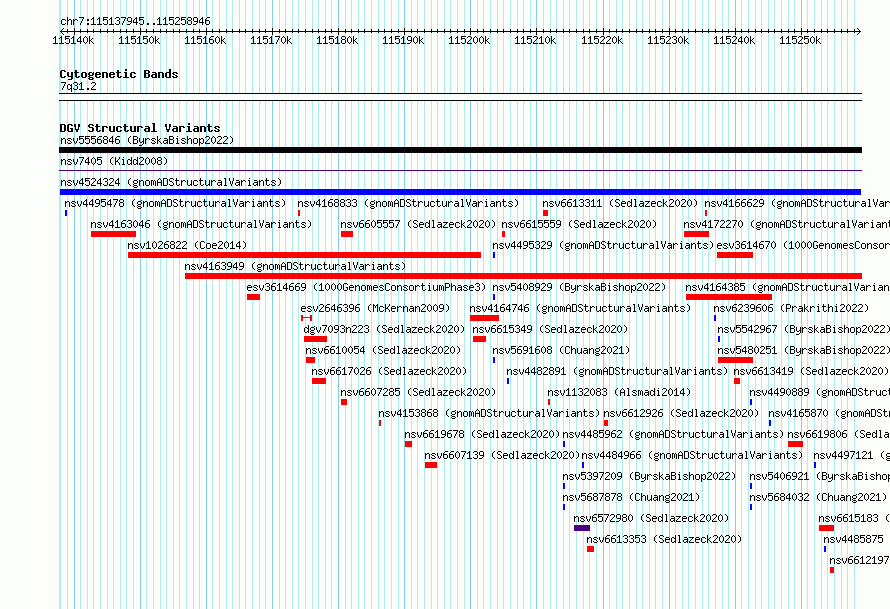Click the chr7:115137945..115258946 coordinates text
The image size is (890, 609).
[135, 22]
